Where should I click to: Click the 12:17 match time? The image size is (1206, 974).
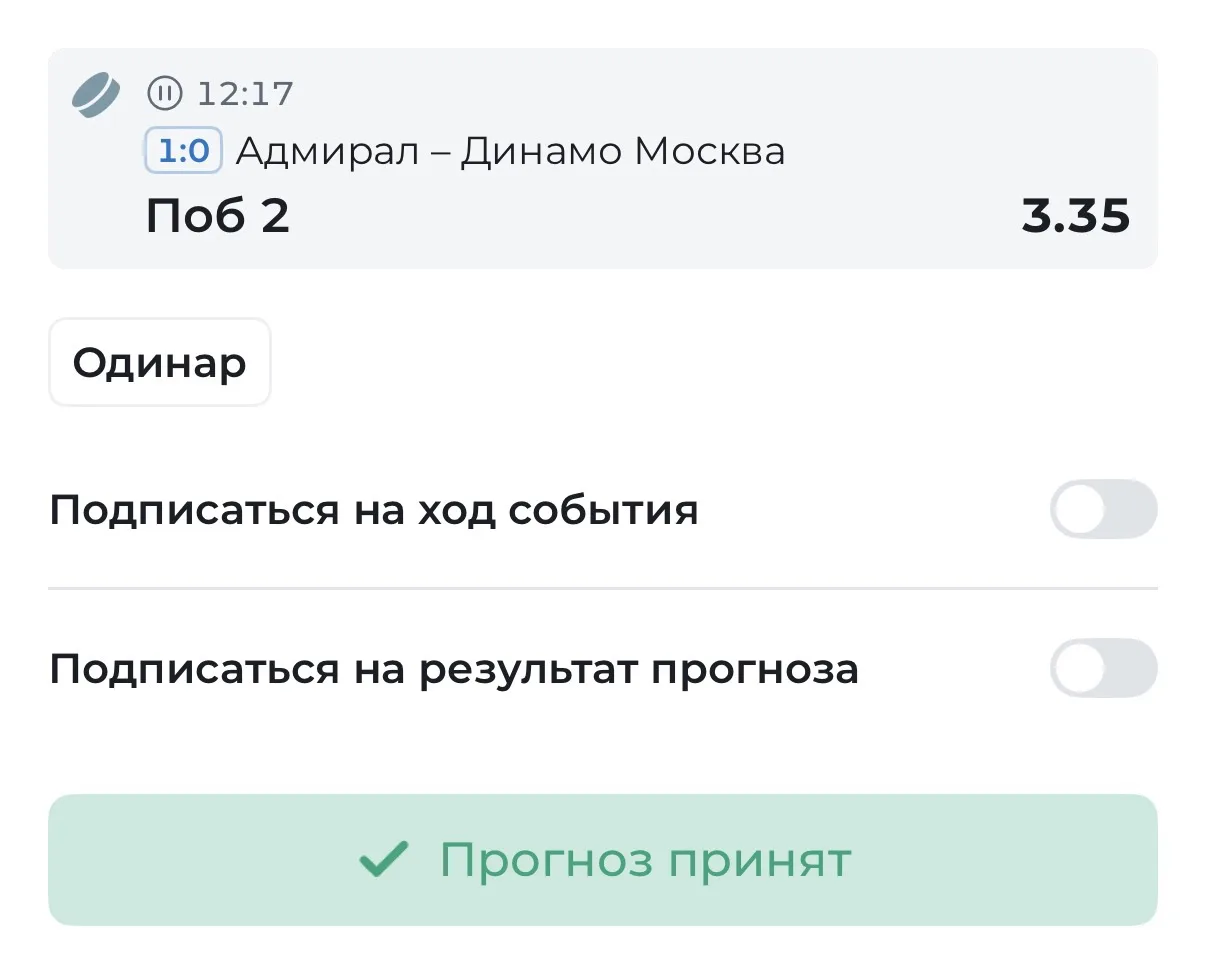[246, 94]
